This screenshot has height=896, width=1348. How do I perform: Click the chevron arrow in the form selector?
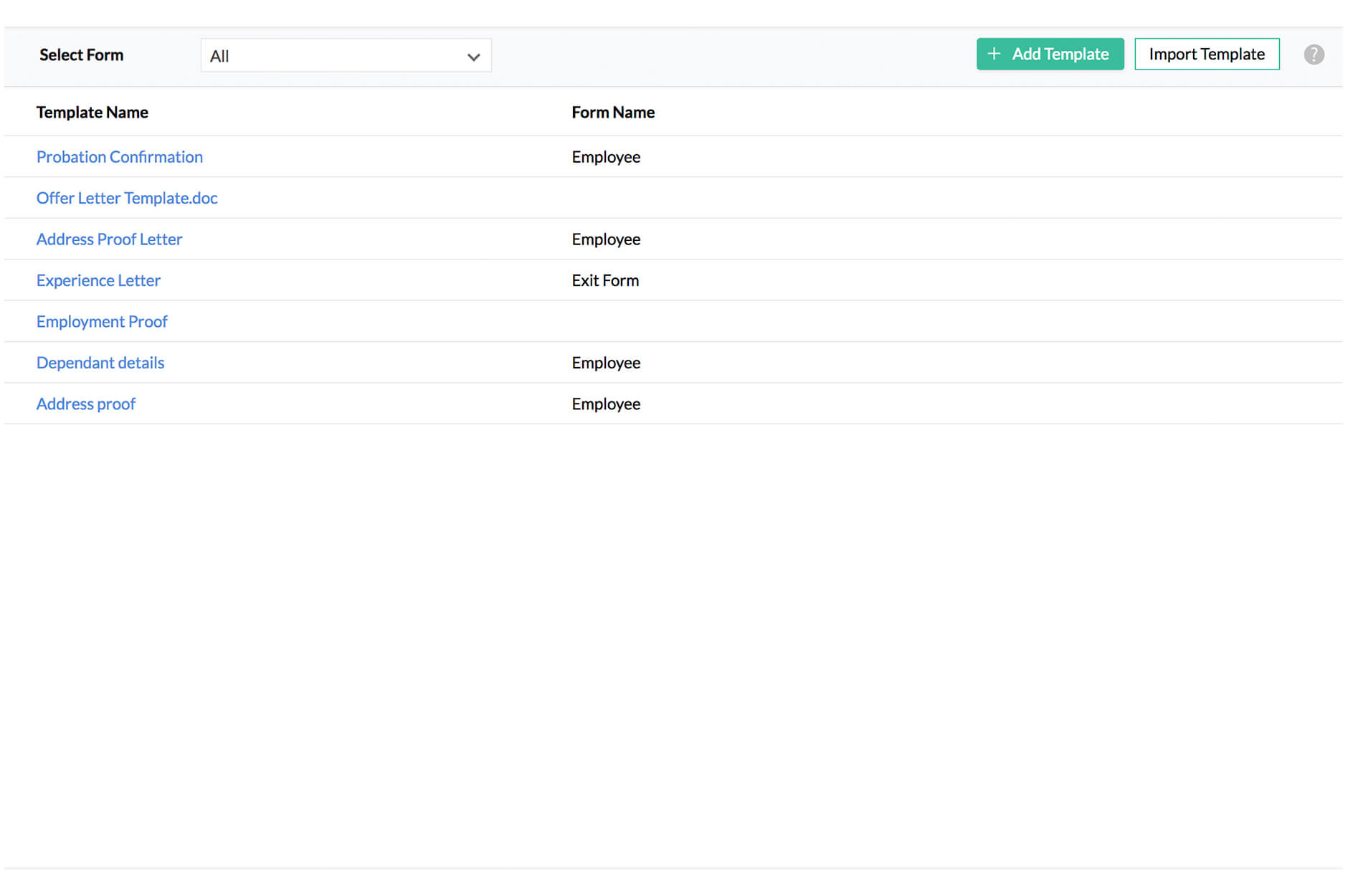point(473,56)
